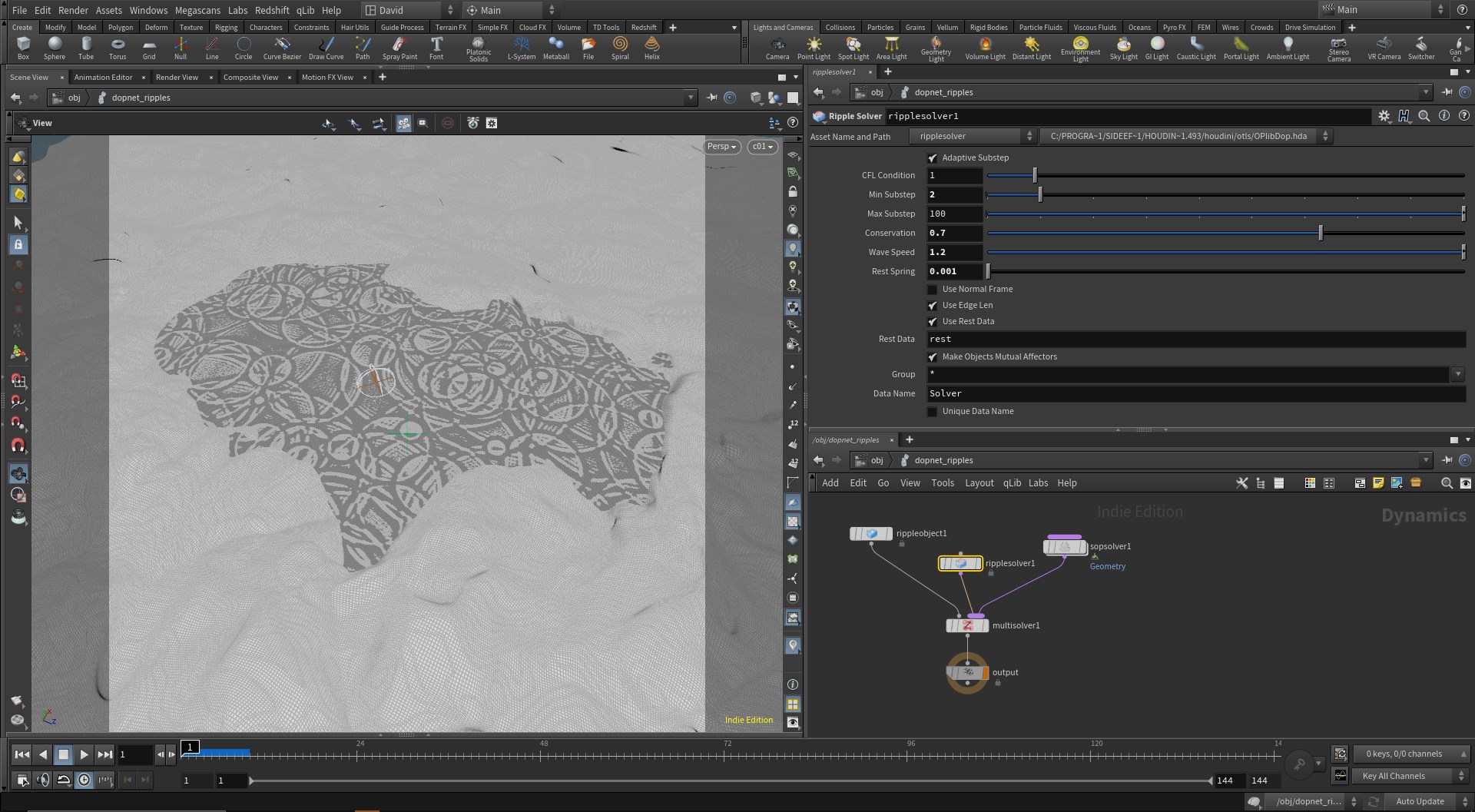Open the Persp viewport menu
Screen dimensions: 1475x812
click(x=722, y=147)
